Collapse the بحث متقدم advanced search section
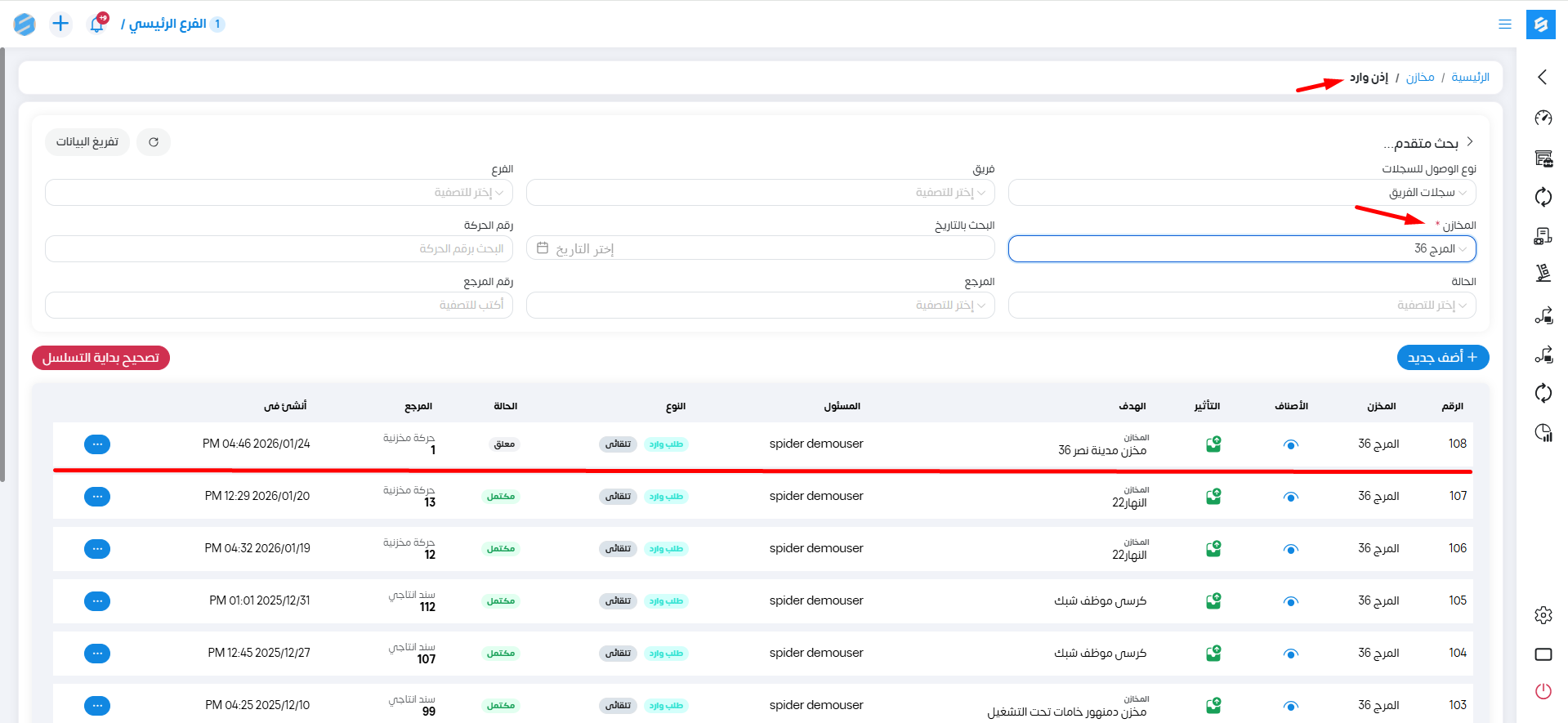The height and width of the screenshot is (723, 1568). click(1469, 142)
